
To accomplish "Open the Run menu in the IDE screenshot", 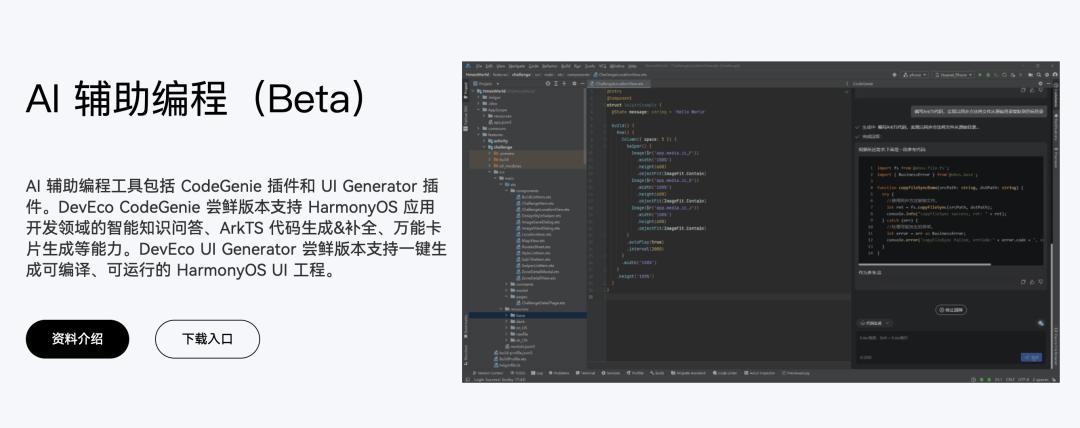I will point(577,66).
